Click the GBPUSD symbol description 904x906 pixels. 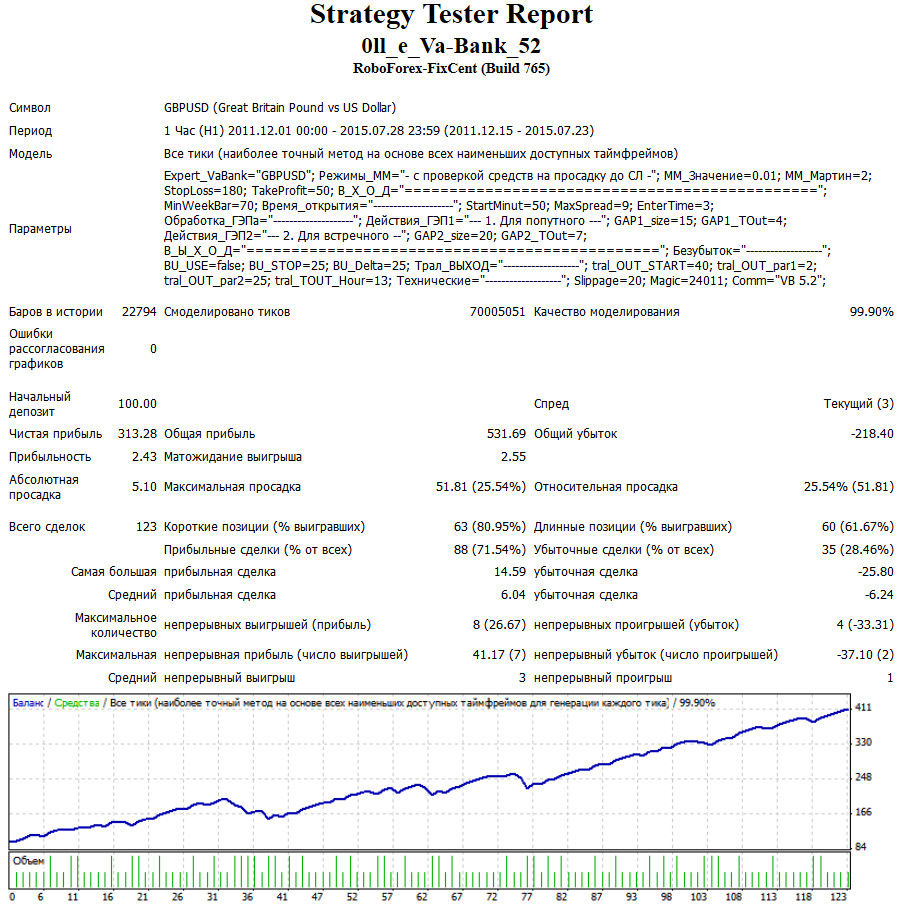click(280, 107)
